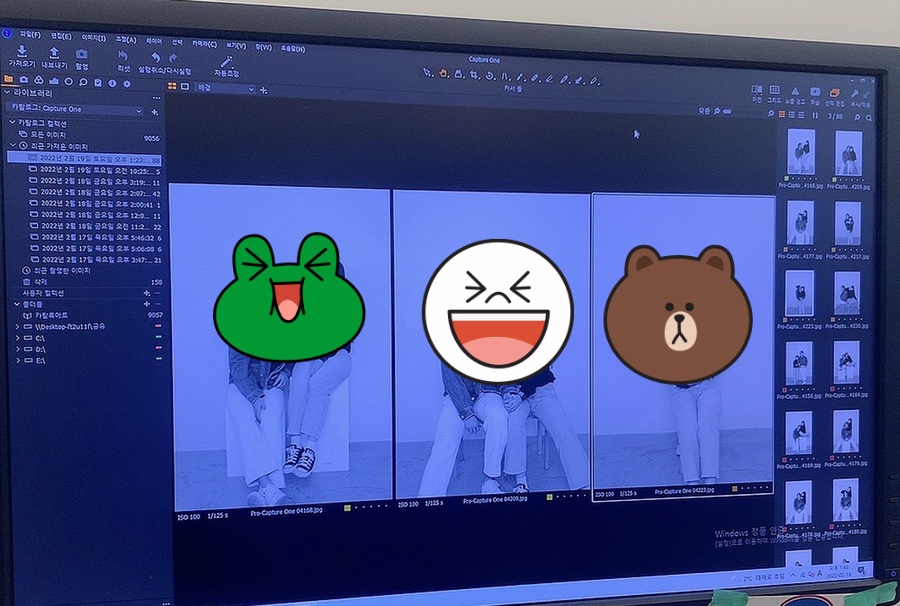900x606 pixels.
Task: Switch browser to grid thumbnail view
Action: (x=782, y=114)
